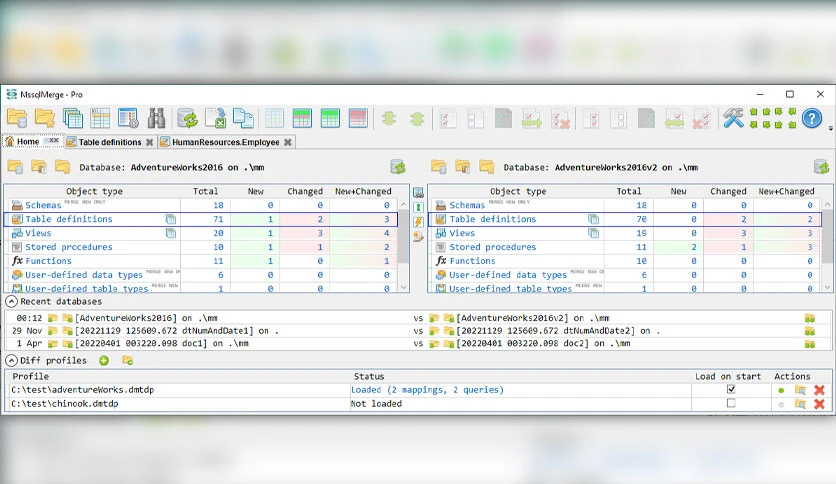This screenshot has width=836, height=484.
Task: Uncheck Load on start for adventureWorks.dmtdp
Action: pyautogui.click(x=731, y=389)
